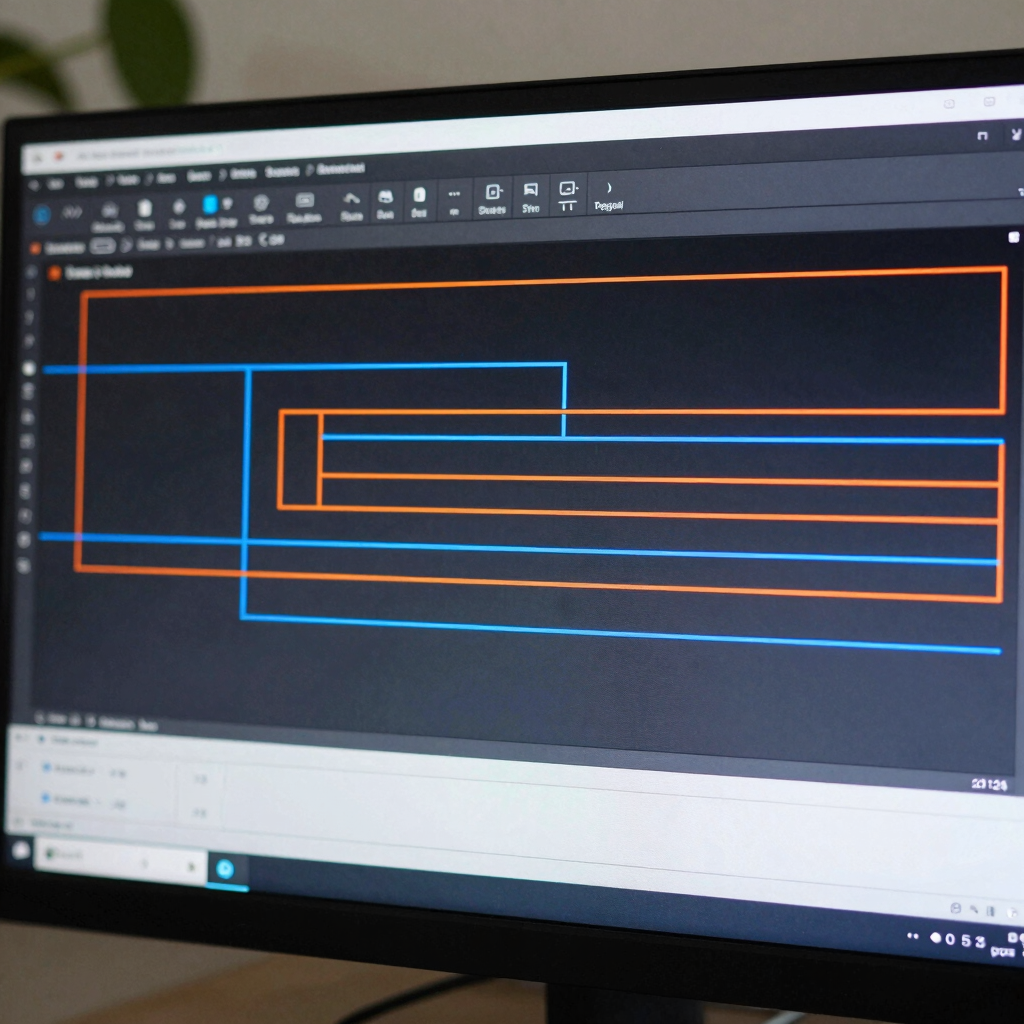Viewport: 1024px width, 1024px height.
Task: Select the orange-icon tab above the canvas
Action: (x=90, y=272)
